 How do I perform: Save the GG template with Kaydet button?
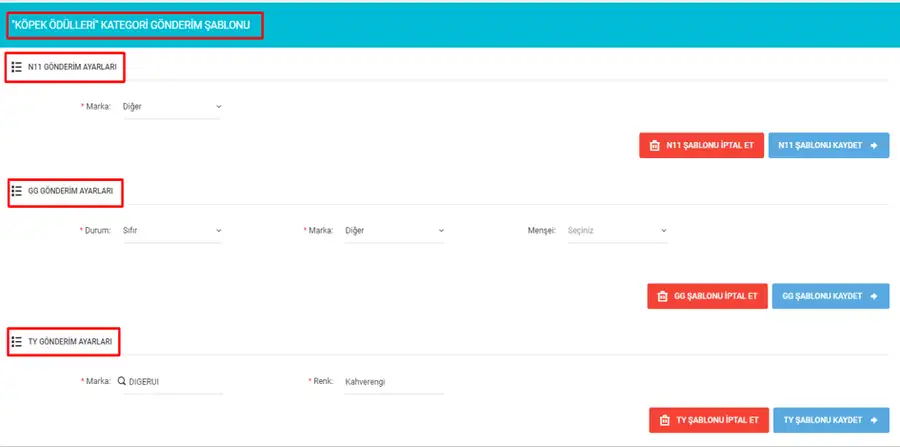click(831, 296)
